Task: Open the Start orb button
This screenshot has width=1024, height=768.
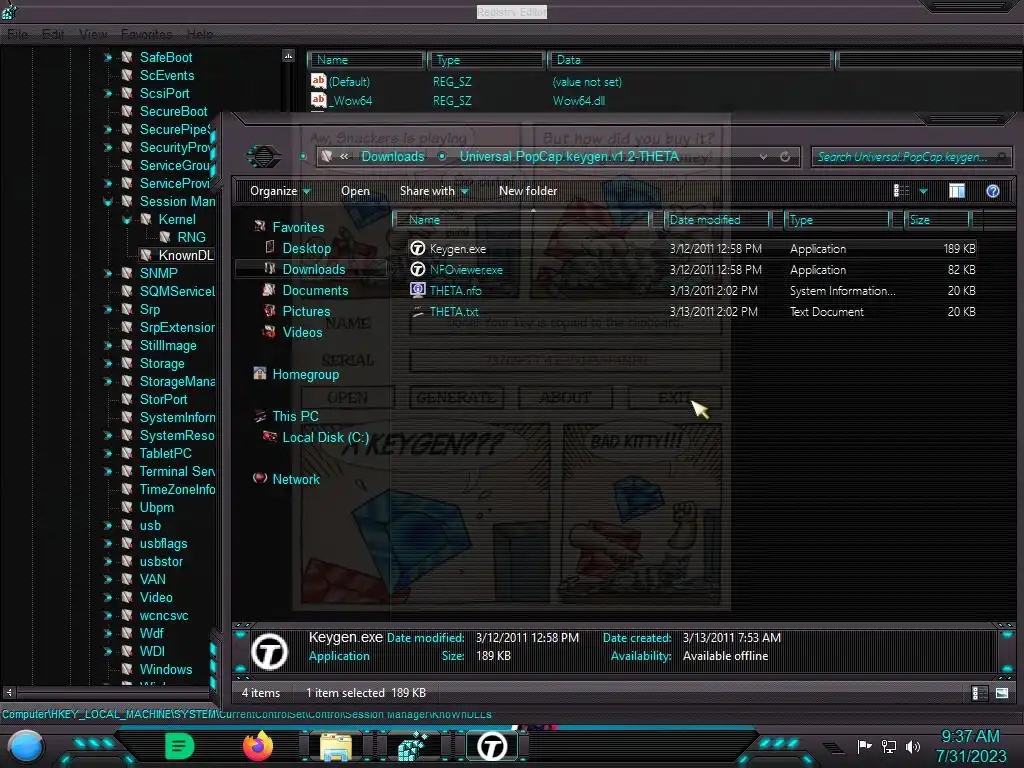Action: pyautogui.click(x=25, y=746)
